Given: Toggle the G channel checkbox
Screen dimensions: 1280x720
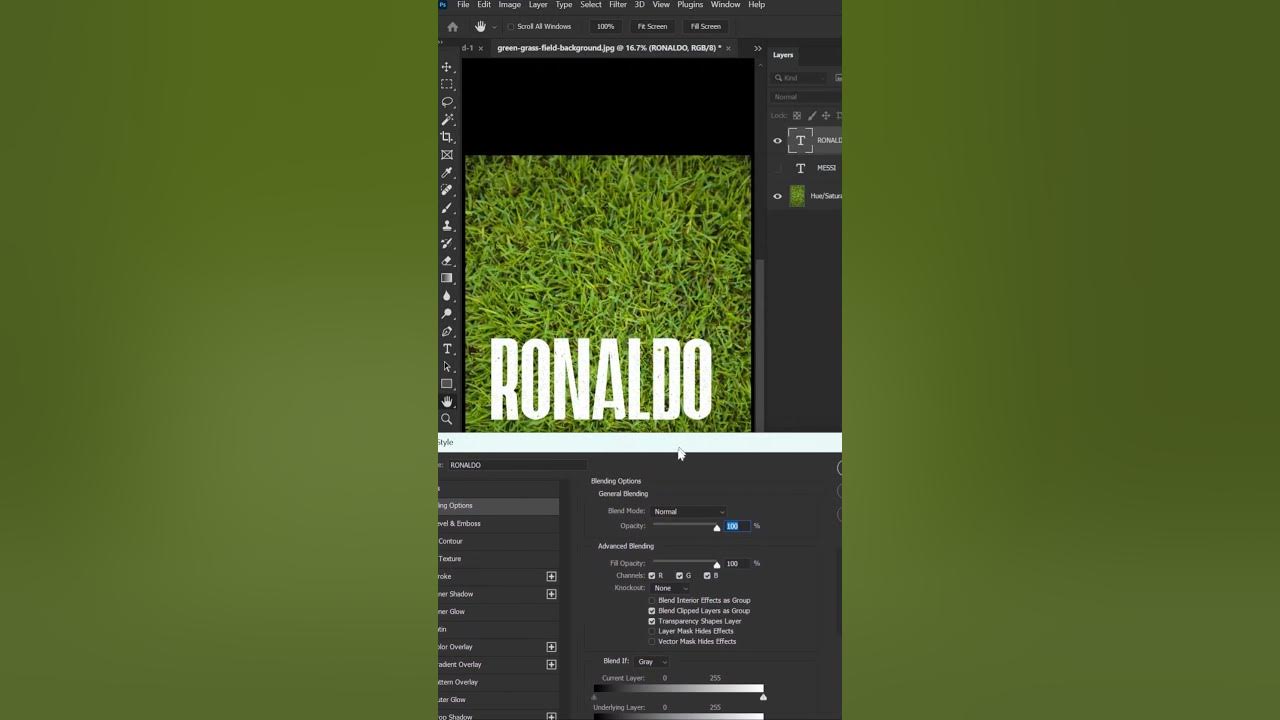Looking at the screenshot, I should [679, 576].
